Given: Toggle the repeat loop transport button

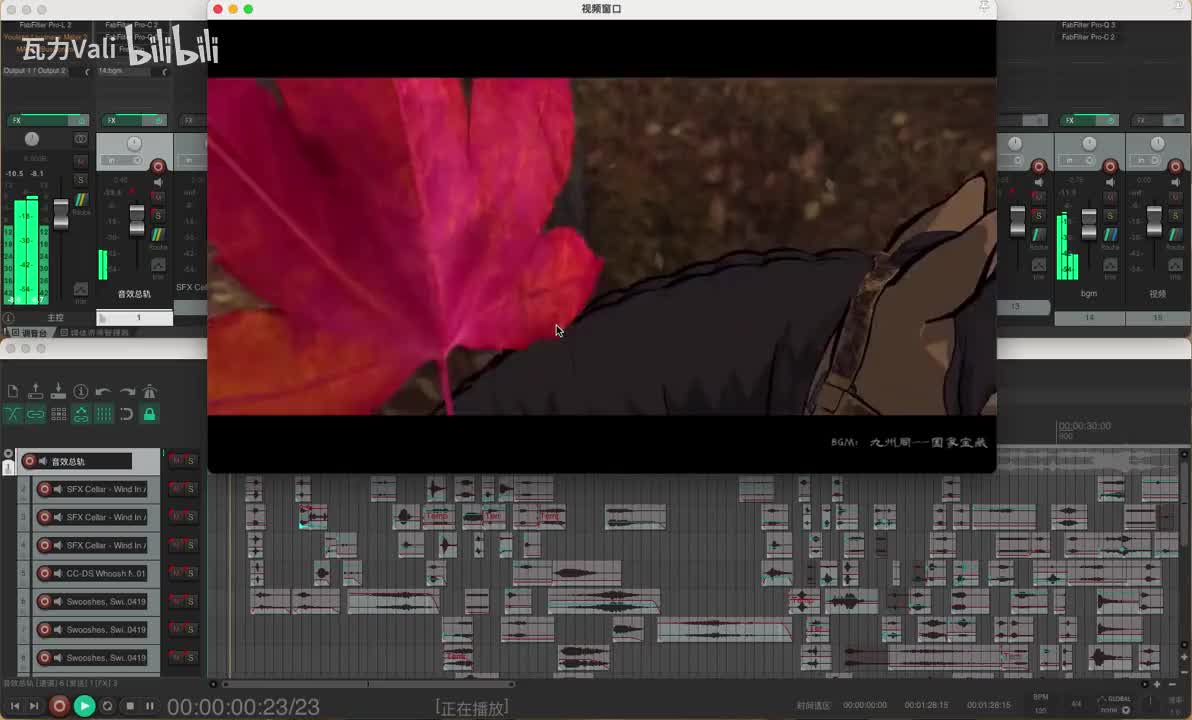Looking at the screenshot, I should 107,706.
